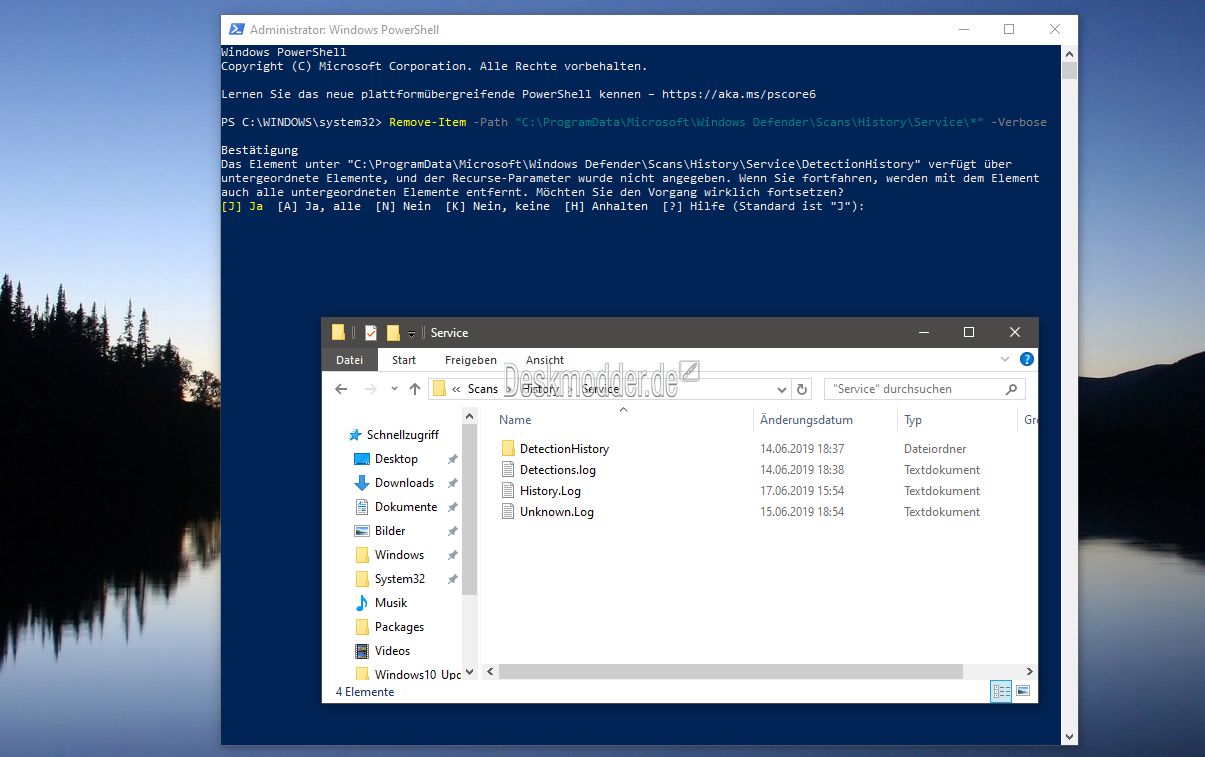This screenshot has height=757, width=1205.
Task: Open Videos in the navigation pane
Action: (x=392, y=651)
